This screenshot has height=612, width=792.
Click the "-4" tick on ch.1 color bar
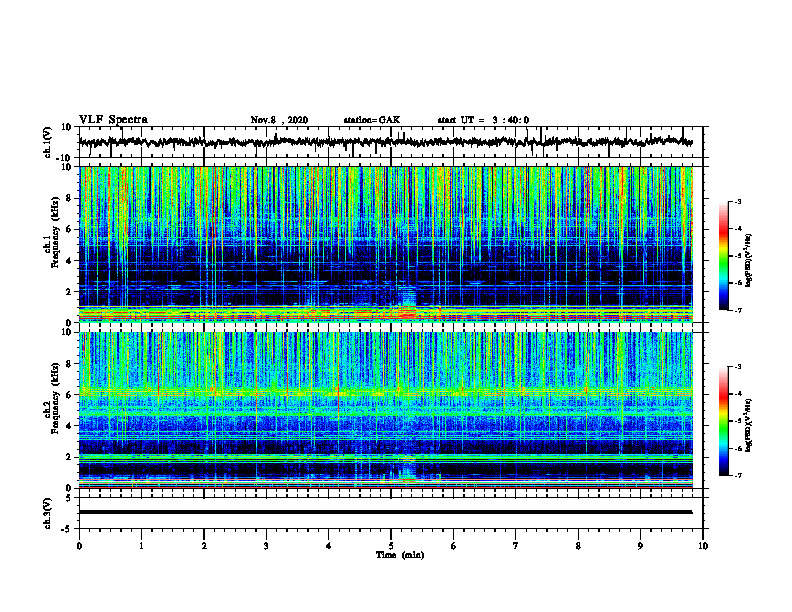738,229
